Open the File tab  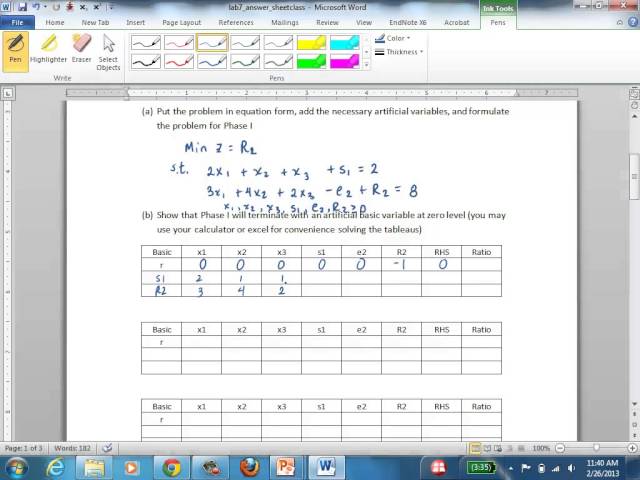pos(17,22)
